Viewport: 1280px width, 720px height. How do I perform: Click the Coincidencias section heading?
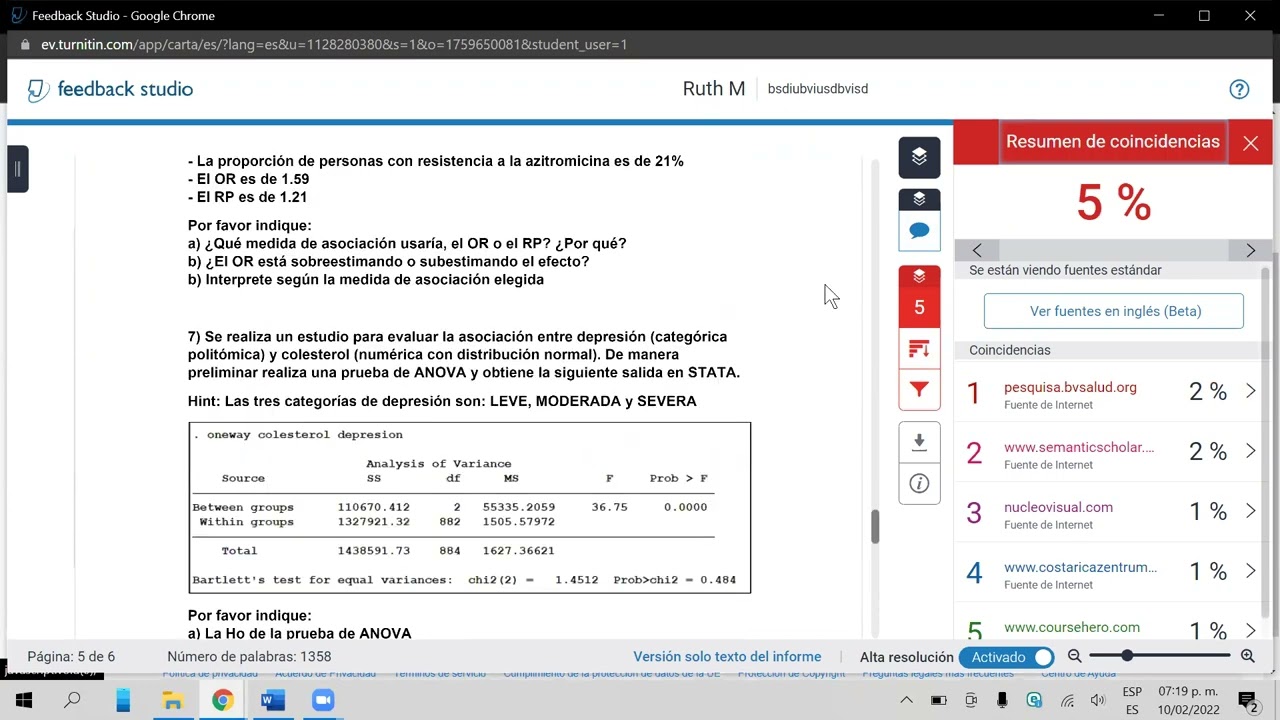point(1010,350)
